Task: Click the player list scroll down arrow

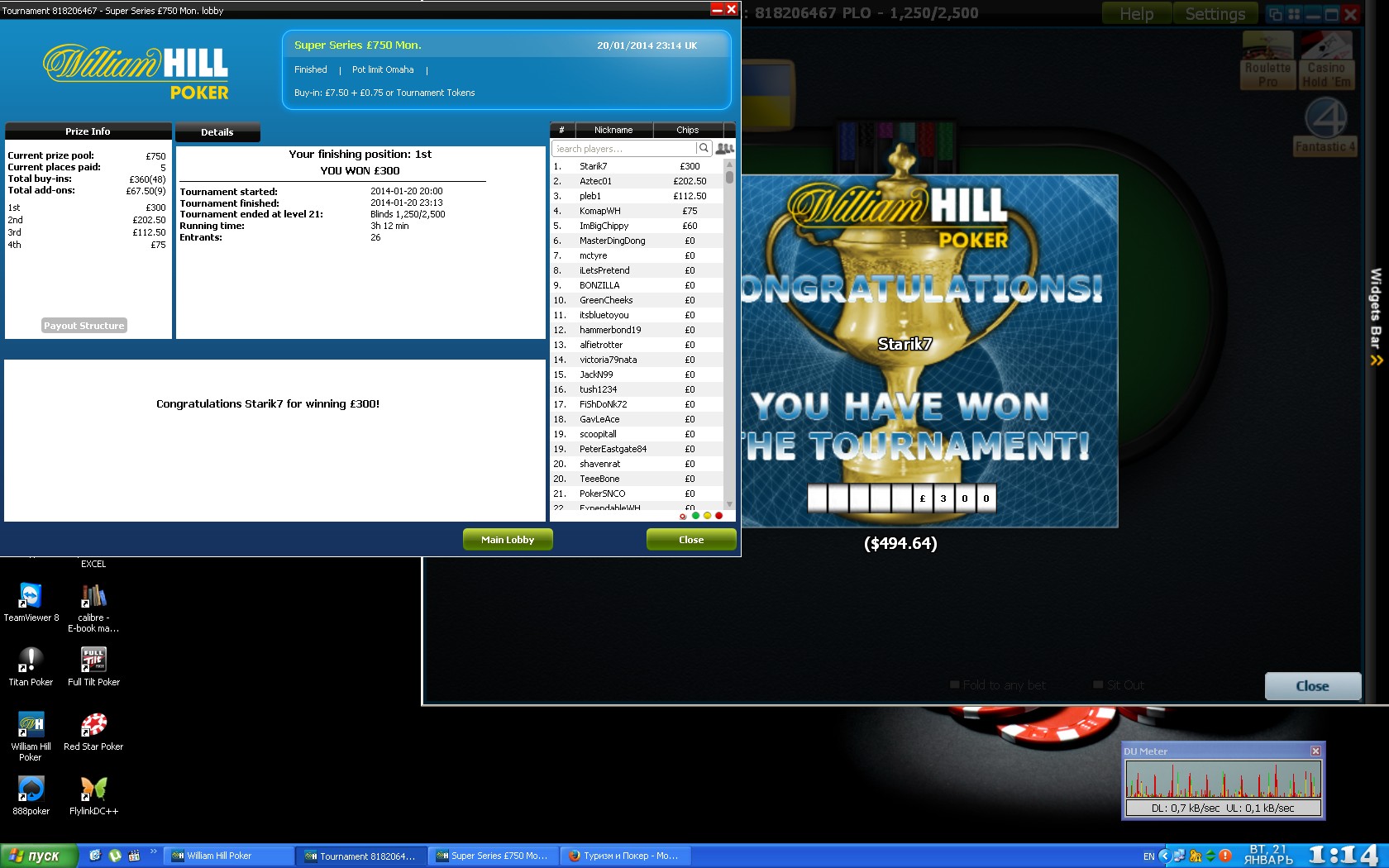Action: [x=729, y=503]
